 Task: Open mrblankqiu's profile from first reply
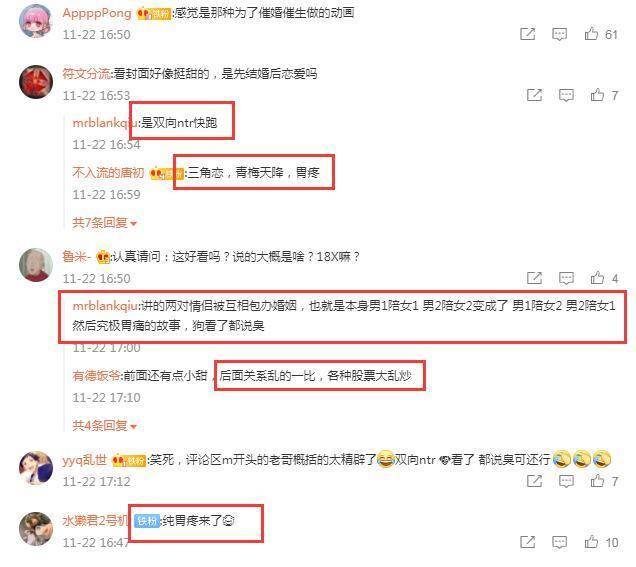[104, 122]
